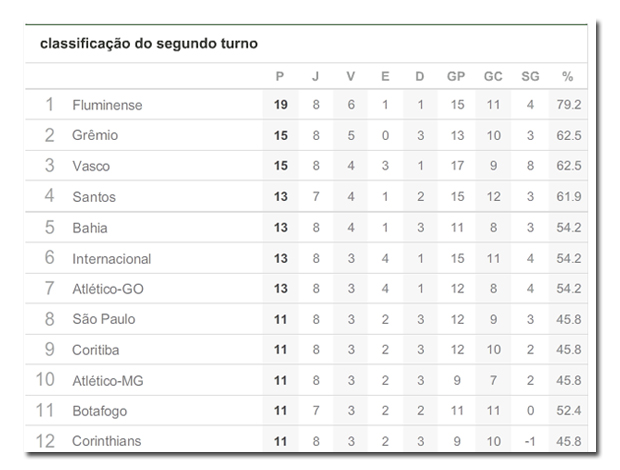Click the 'classificação do segundo turno' title
Image resolution: width=620 pixels, height=470 pixels.
click(149, 44)
